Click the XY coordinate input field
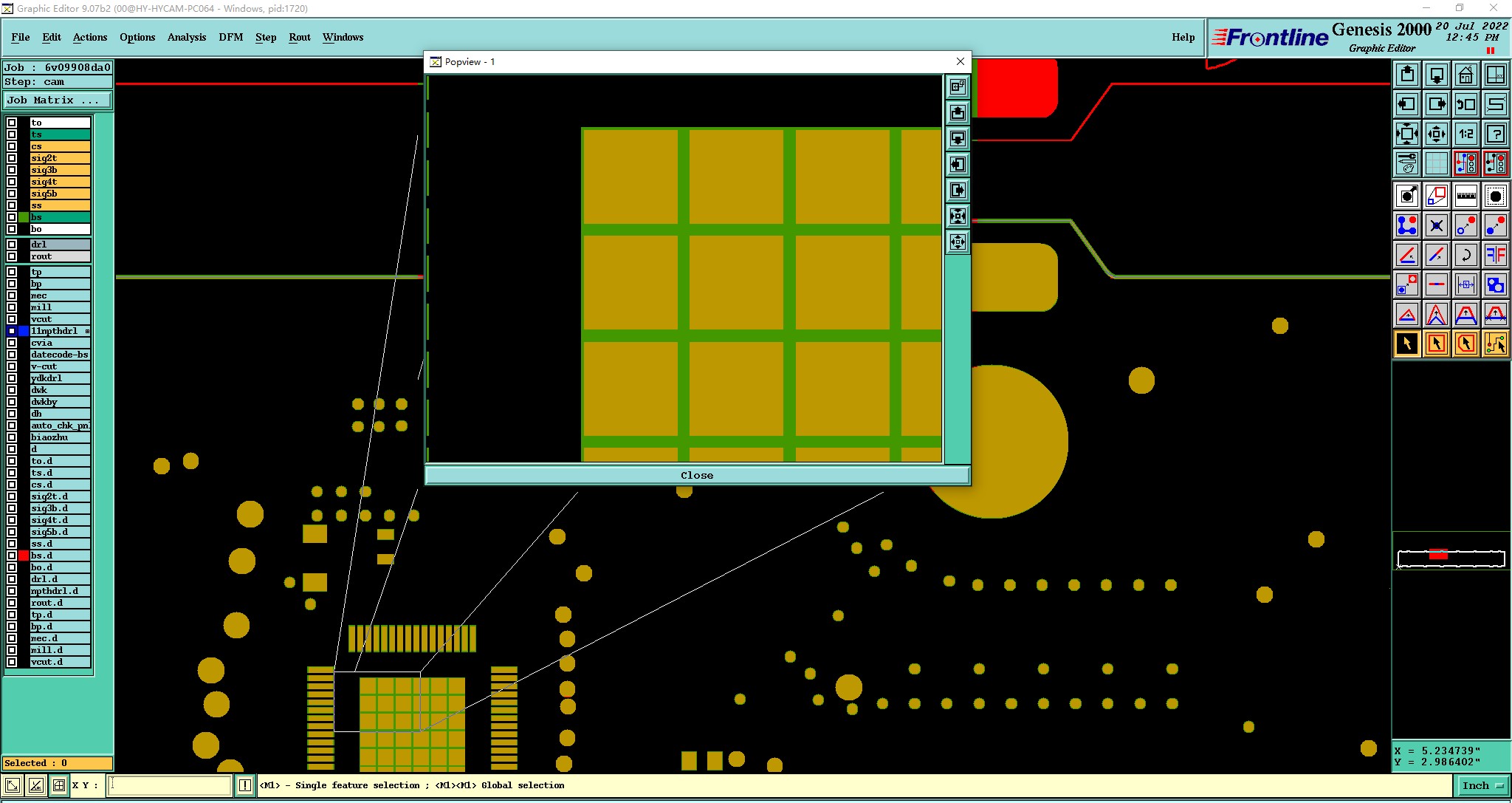Screen dimensions: 1512x803 coord(170,785)
